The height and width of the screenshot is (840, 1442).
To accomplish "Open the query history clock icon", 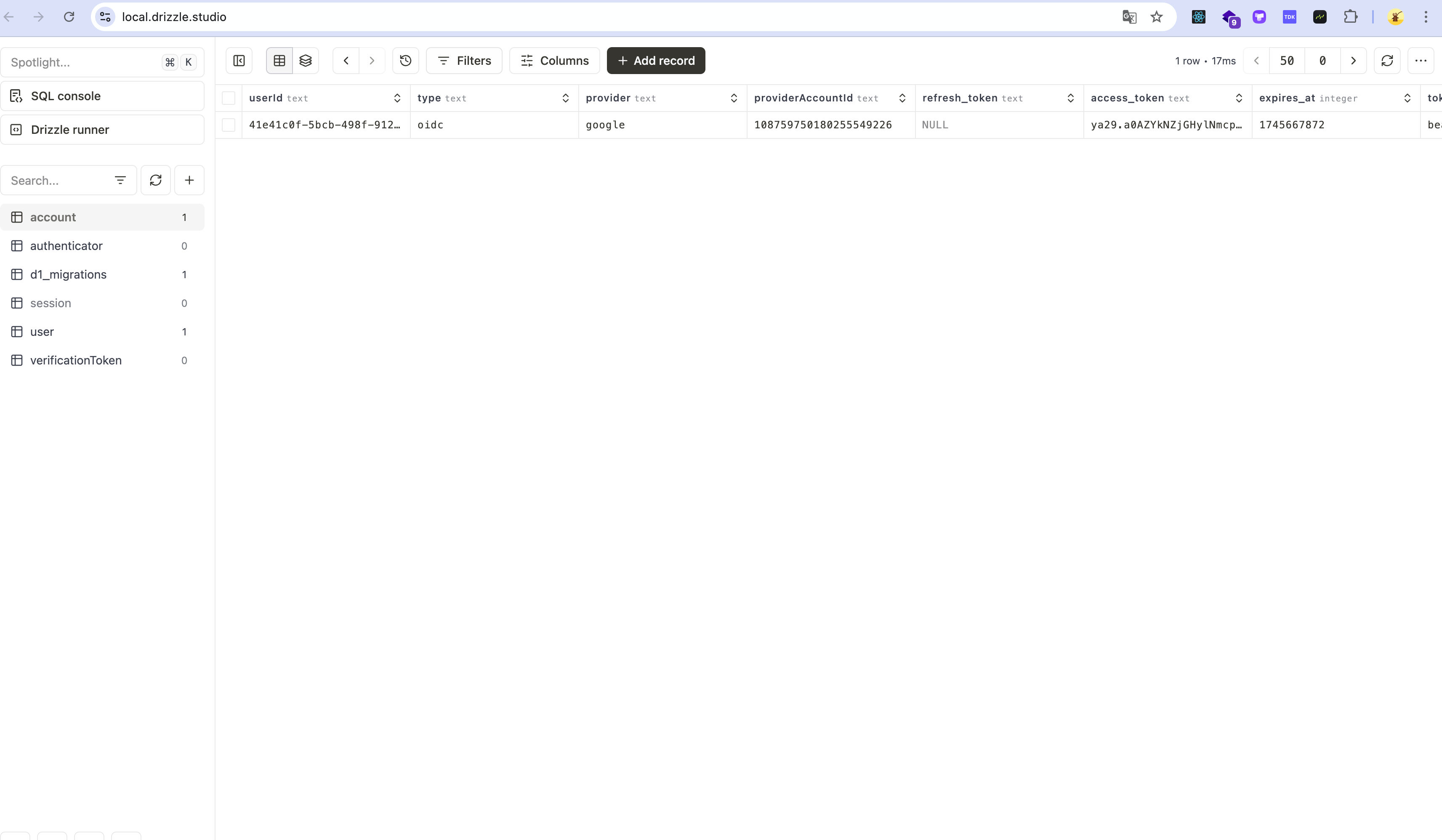I will coord(406,61).
